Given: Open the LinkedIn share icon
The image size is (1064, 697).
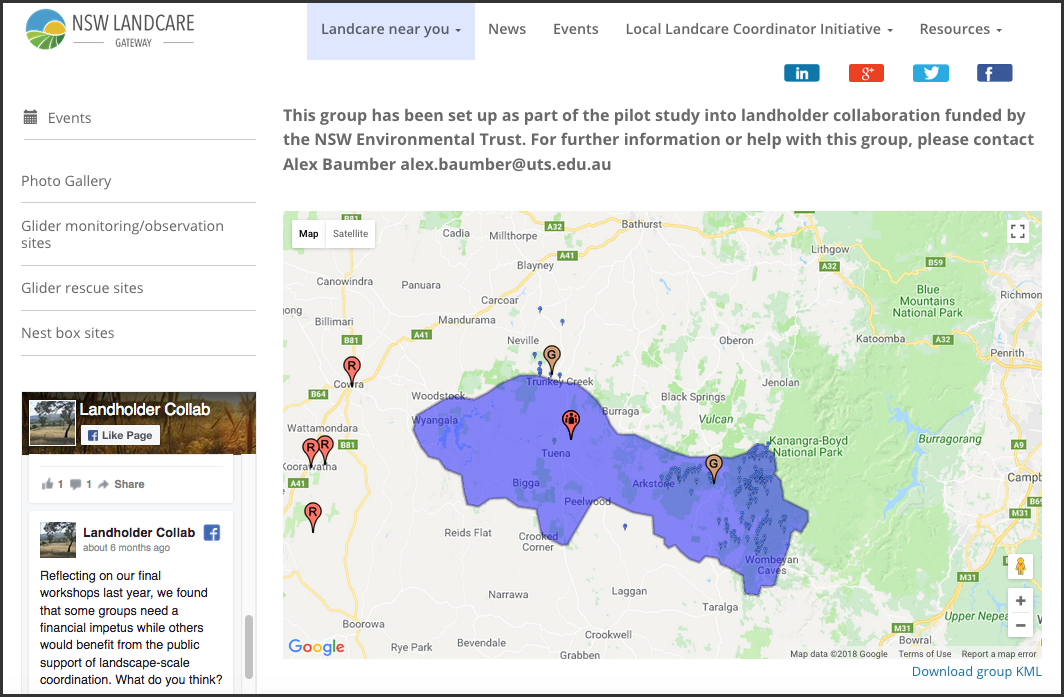Looking at the screenshot, I should coord(801,73).
